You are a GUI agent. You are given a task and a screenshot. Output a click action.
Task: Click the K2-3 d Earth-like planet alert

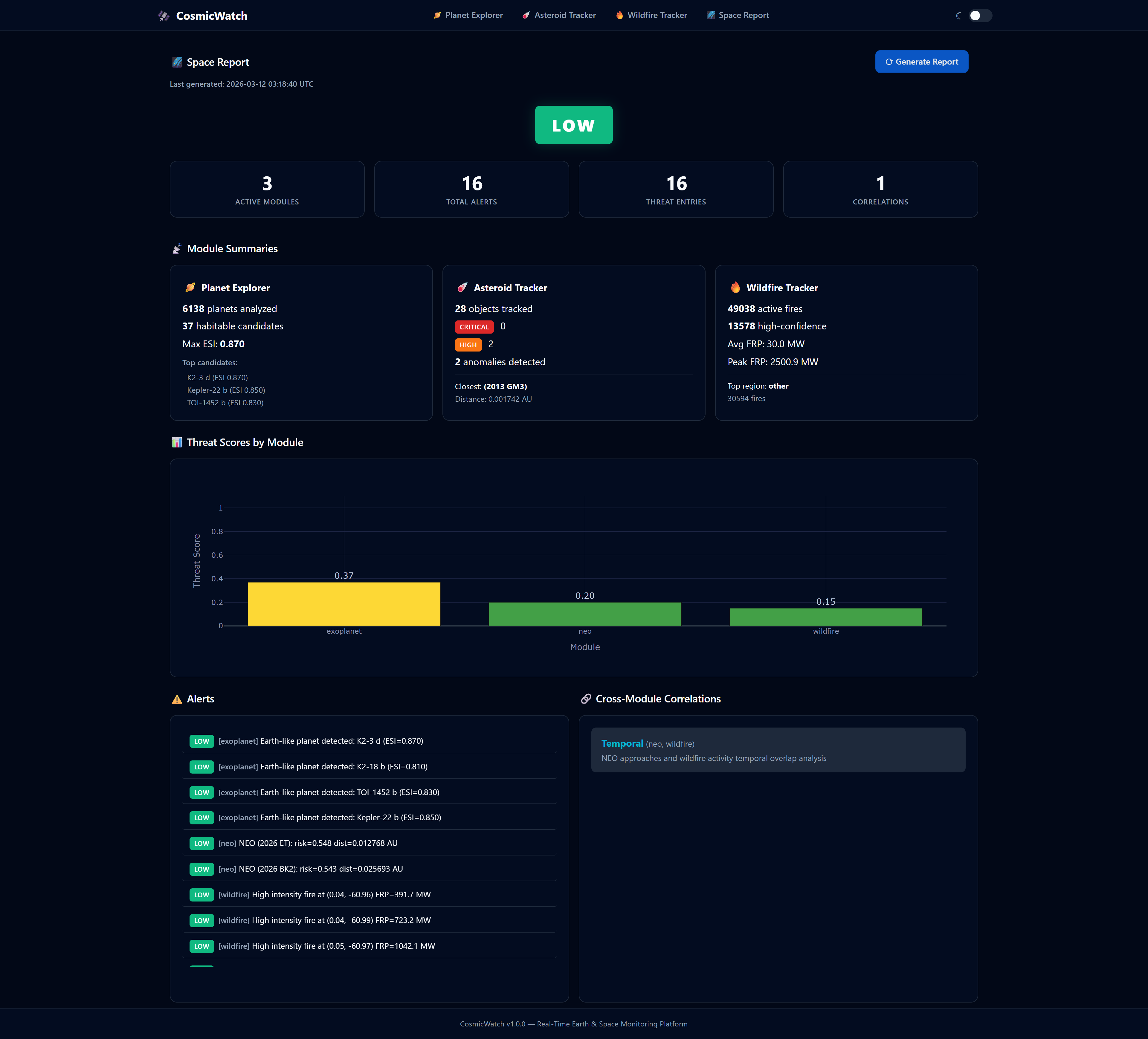click(369, 741)
